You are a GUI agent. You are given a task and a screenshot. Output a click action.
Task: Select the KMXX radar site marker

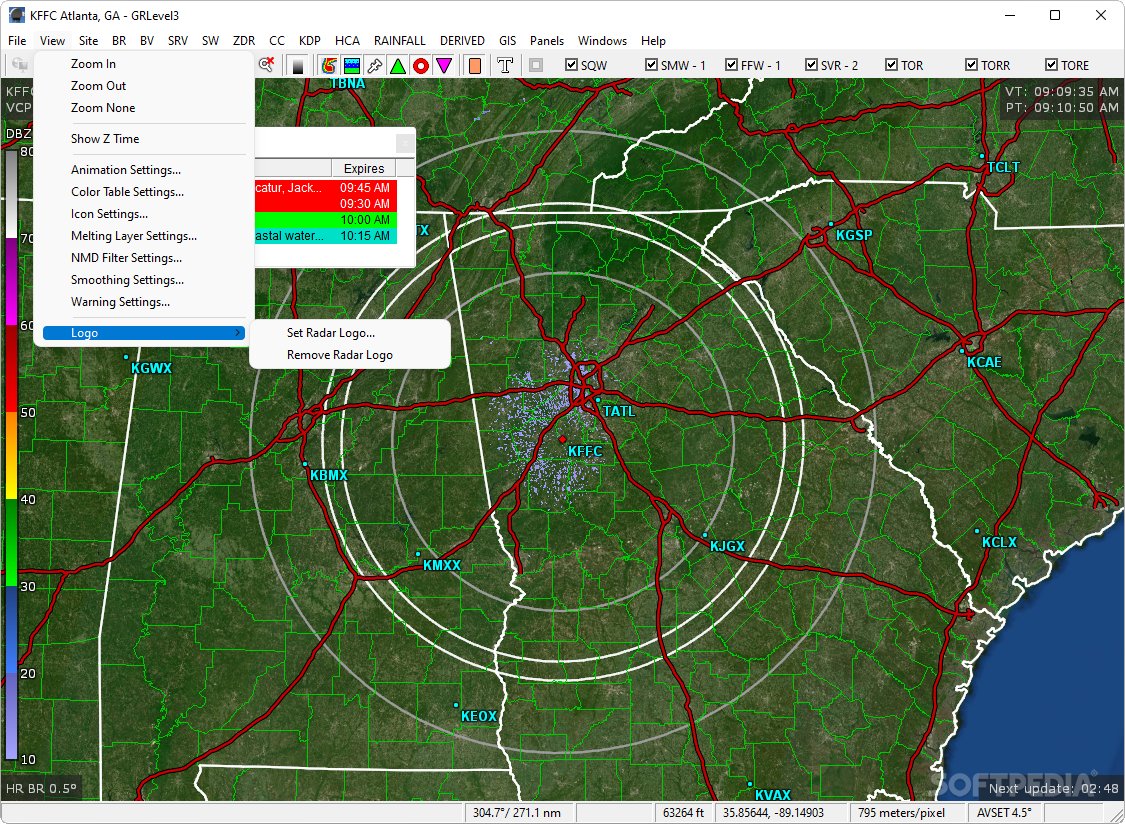pos(418,554)
